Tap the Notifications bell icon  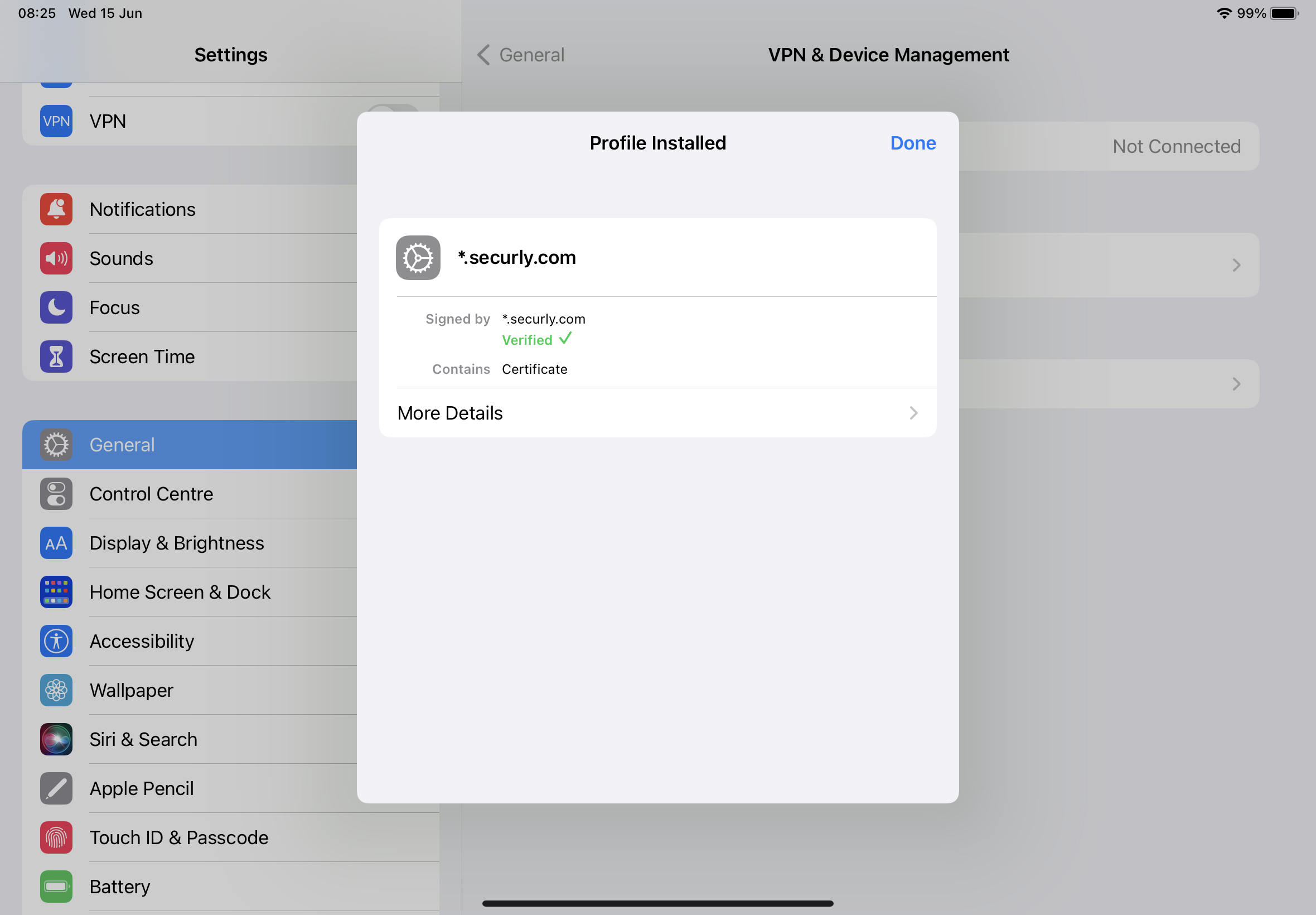click(x=56, y=209)
